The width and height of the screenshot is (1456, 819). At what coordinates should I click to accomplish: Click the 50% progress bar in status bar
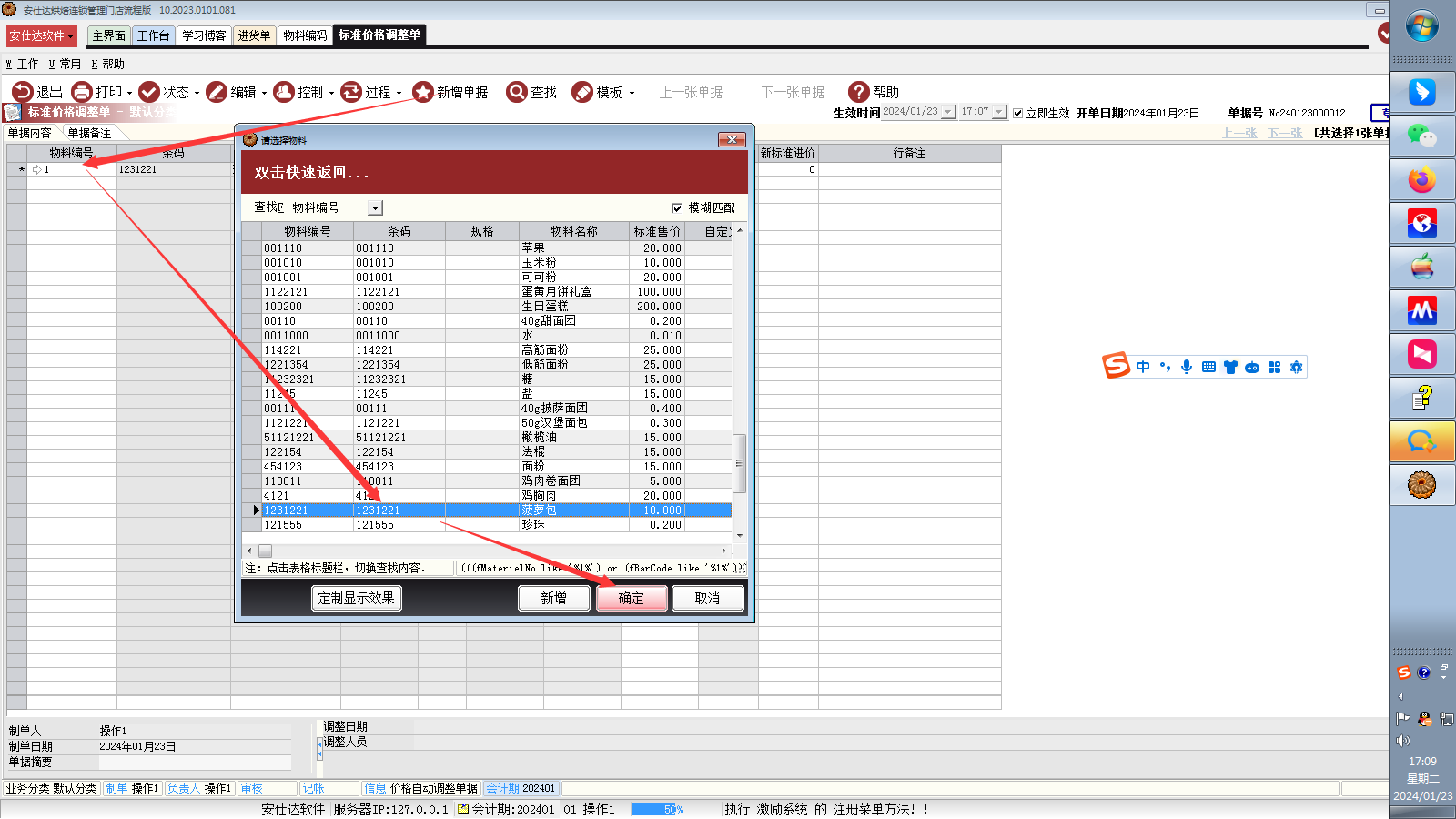(x=657, y=809)
